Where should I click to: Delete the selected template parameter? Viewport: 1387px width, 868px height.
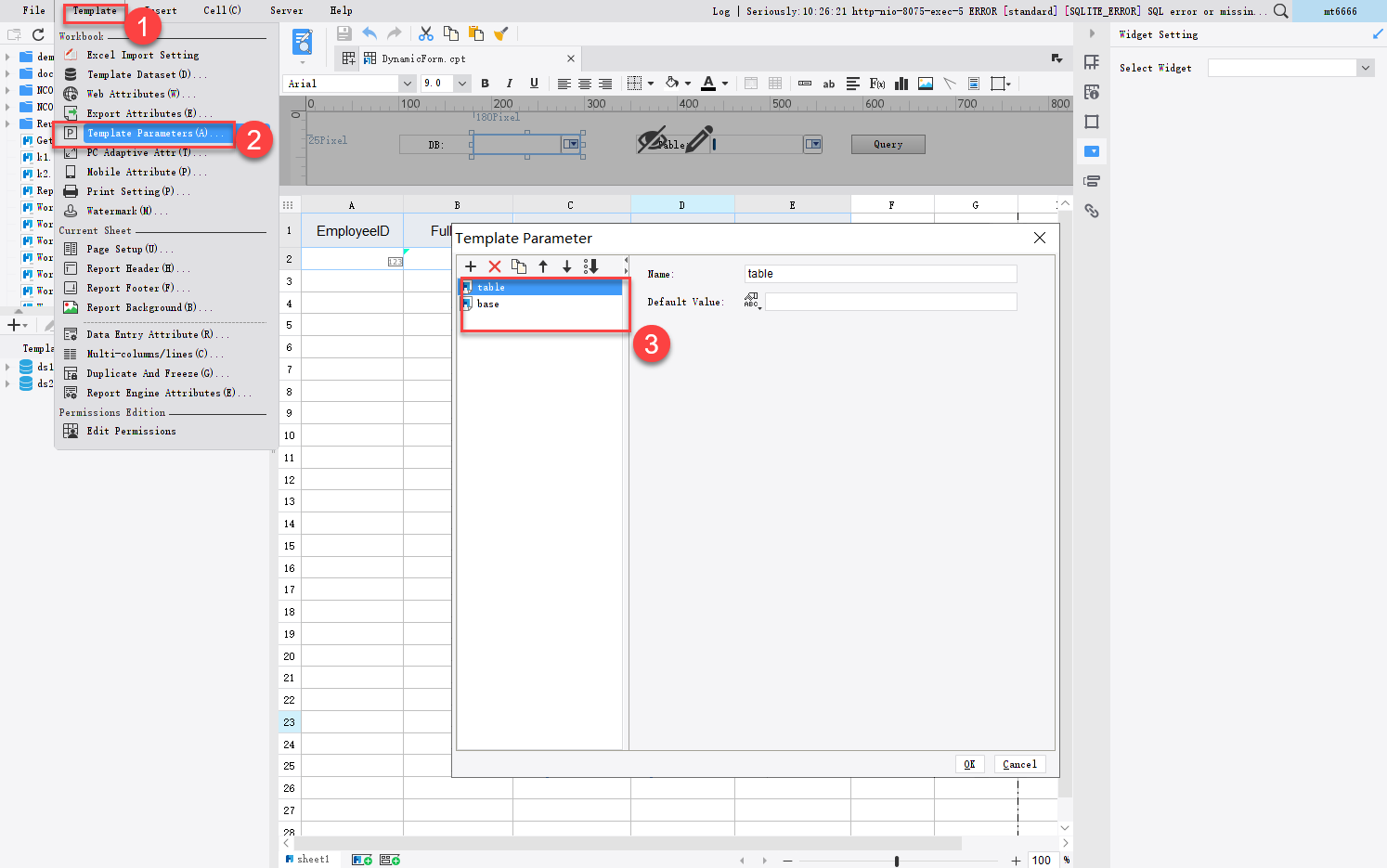click(x=495, y=266)
